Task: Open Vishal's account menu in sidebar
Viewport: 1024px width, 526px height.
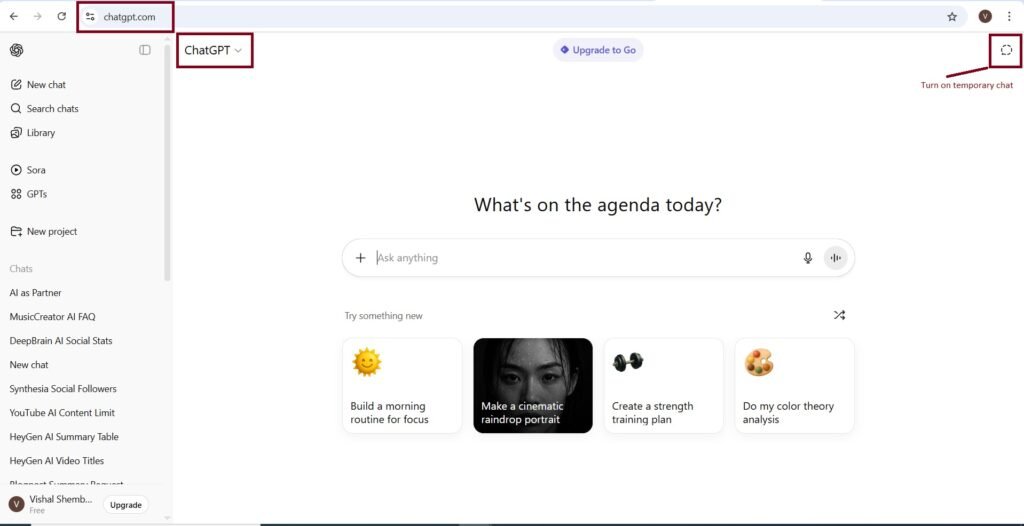Action: point(50,504)
